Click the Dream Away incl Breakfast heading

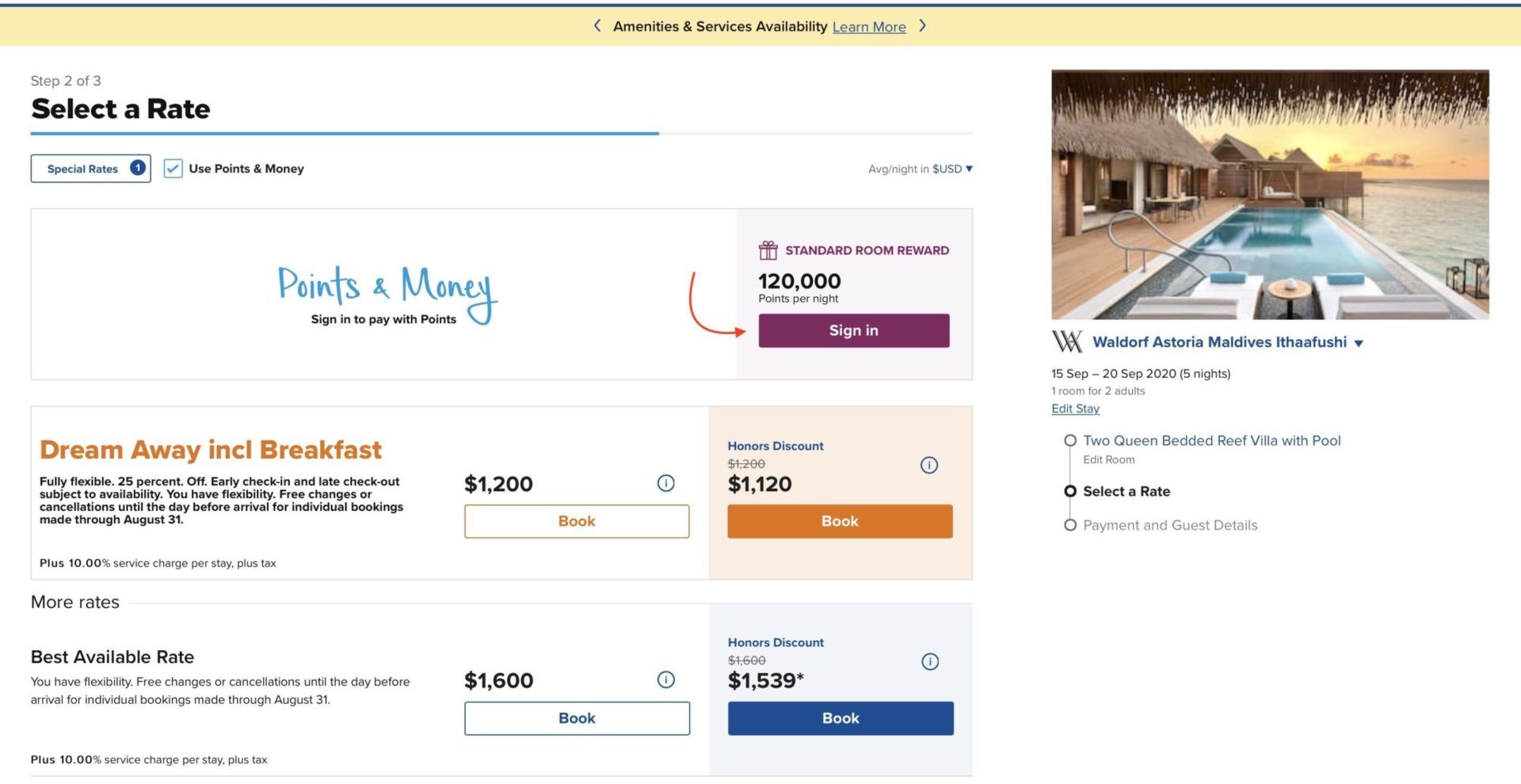211,450
